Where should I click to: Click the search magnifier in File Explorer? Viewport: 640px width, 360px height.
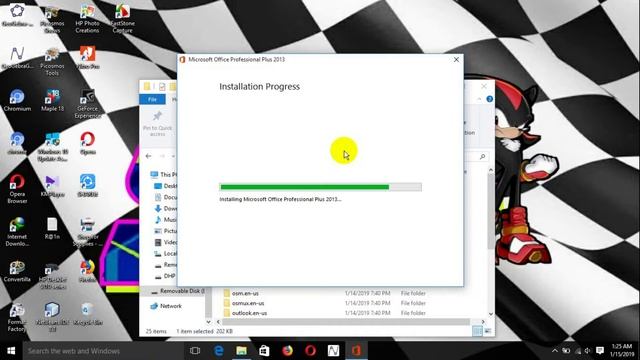[482, 156]
